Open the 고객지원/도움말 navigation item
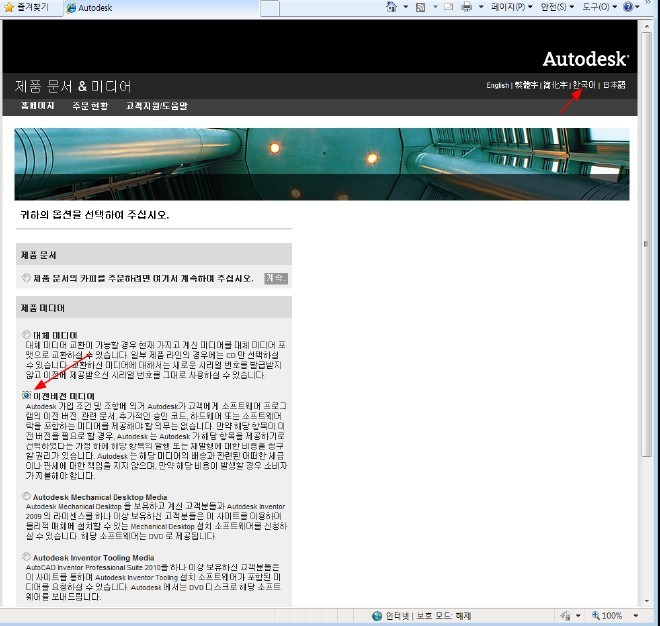 [x=157, y=106]
